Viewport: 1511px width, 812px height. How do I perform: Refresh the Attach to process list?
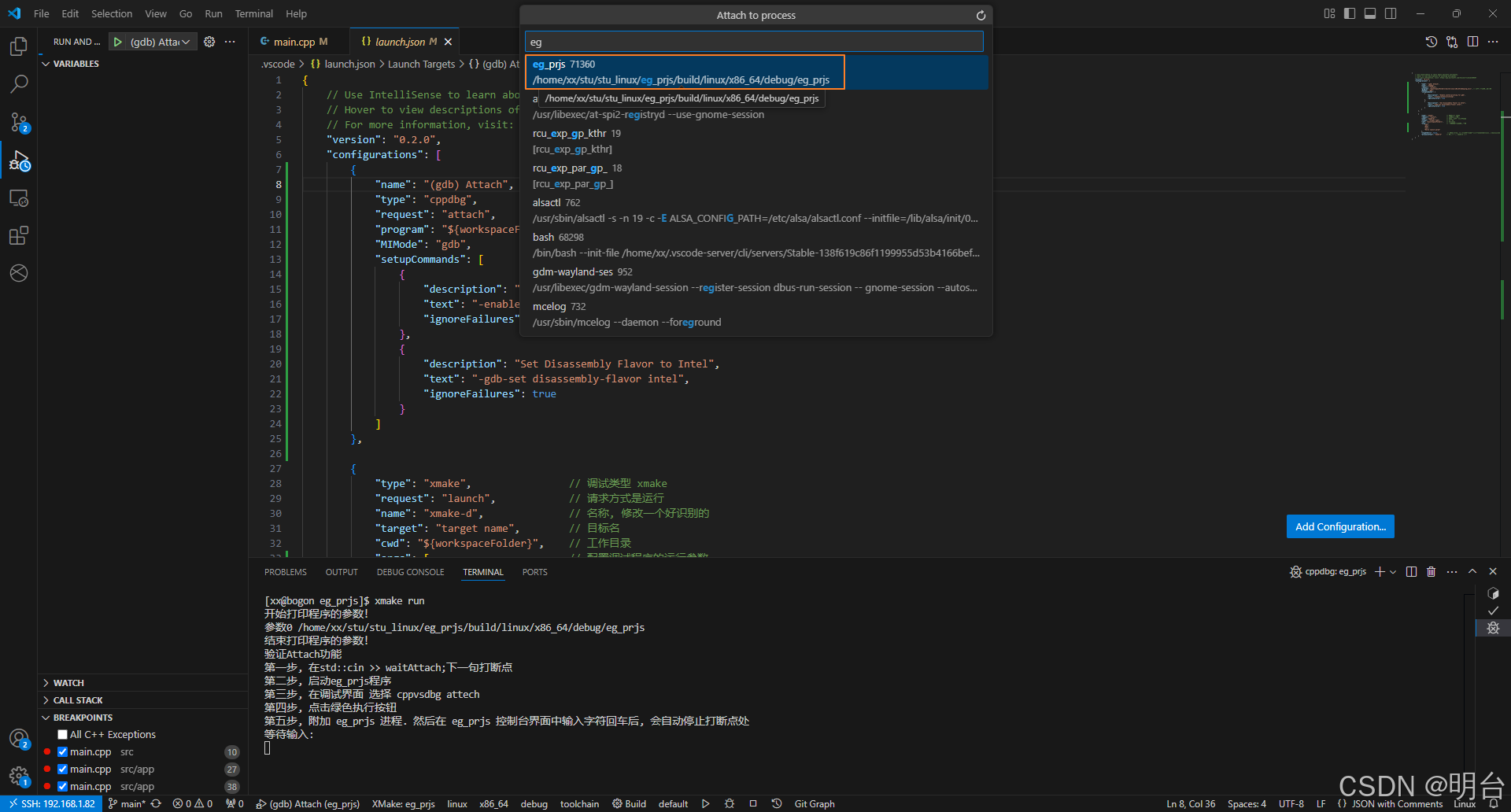(981, 15)
